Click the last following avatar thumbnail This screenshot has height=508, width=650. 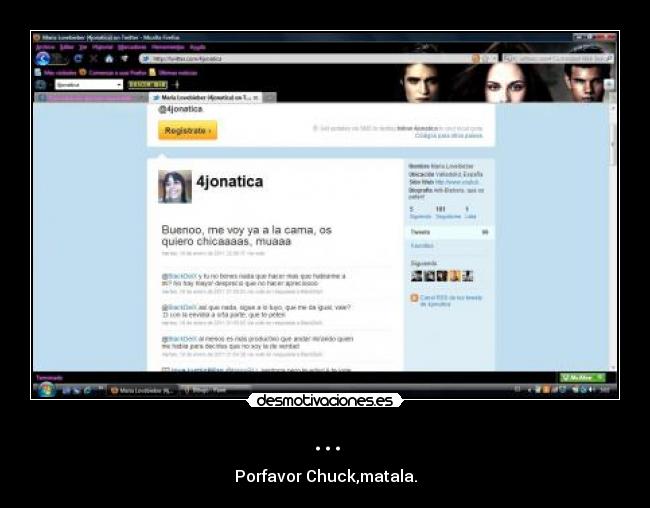(x=468, y=276)
